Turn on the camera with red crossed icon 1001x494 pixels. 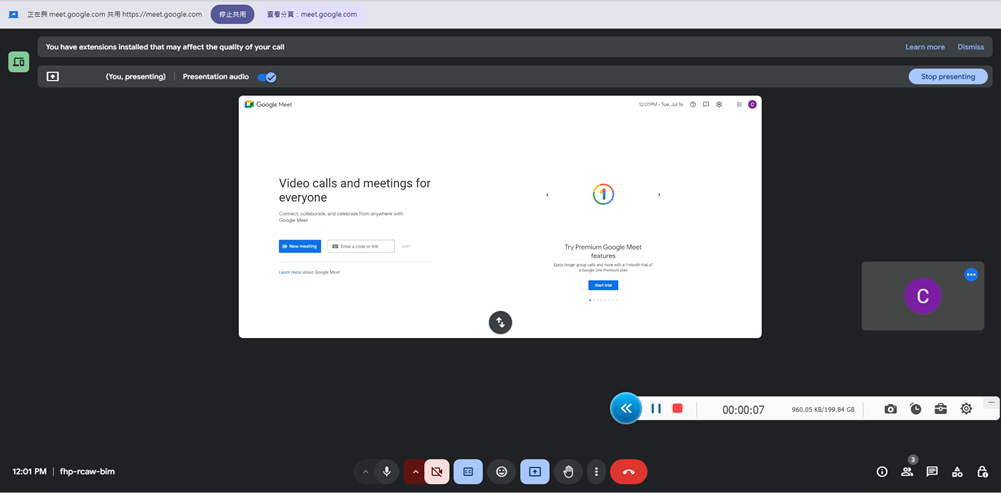437,472
